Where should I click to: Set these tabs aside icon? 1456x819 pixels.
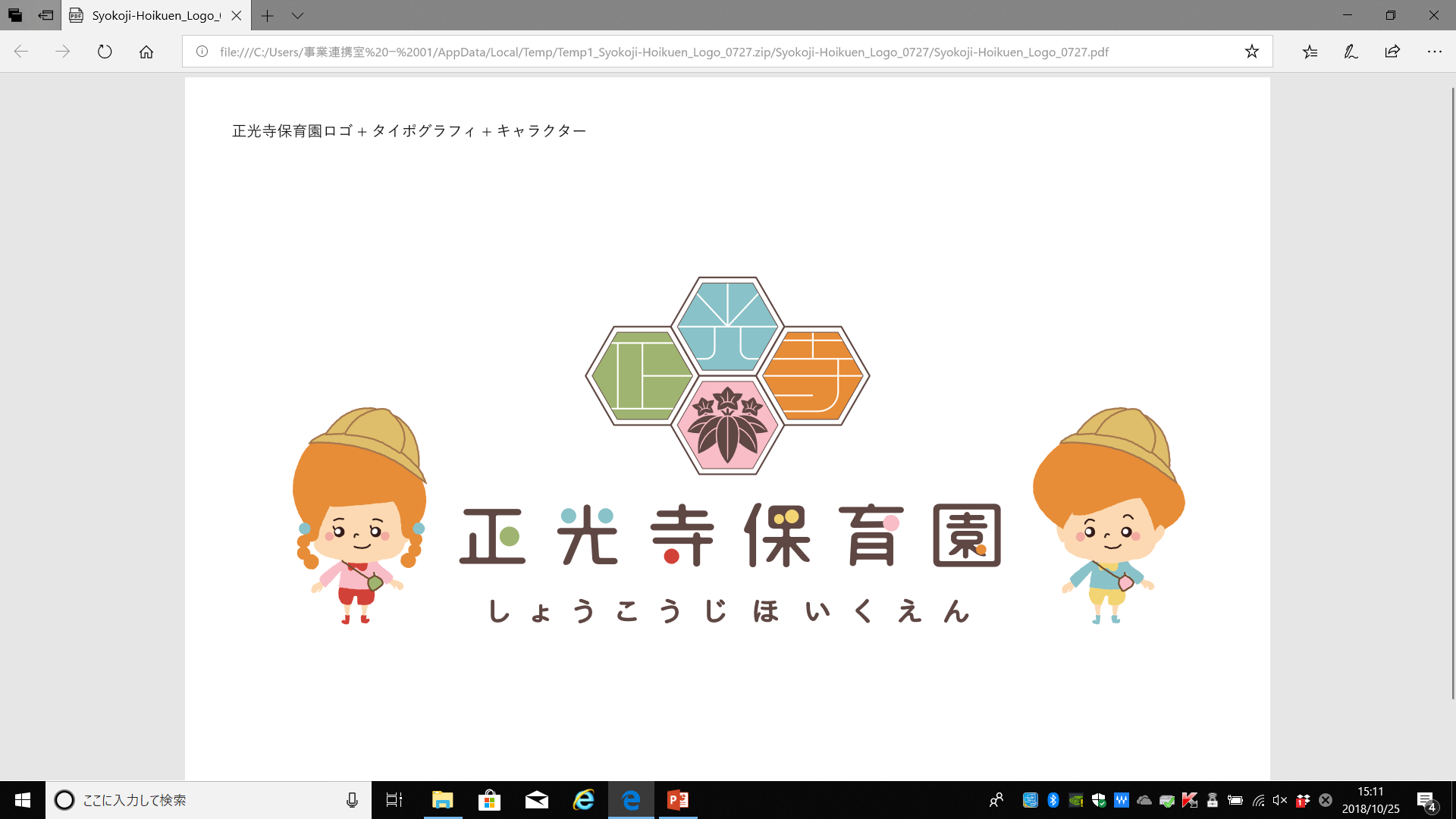tap(45, 15)
